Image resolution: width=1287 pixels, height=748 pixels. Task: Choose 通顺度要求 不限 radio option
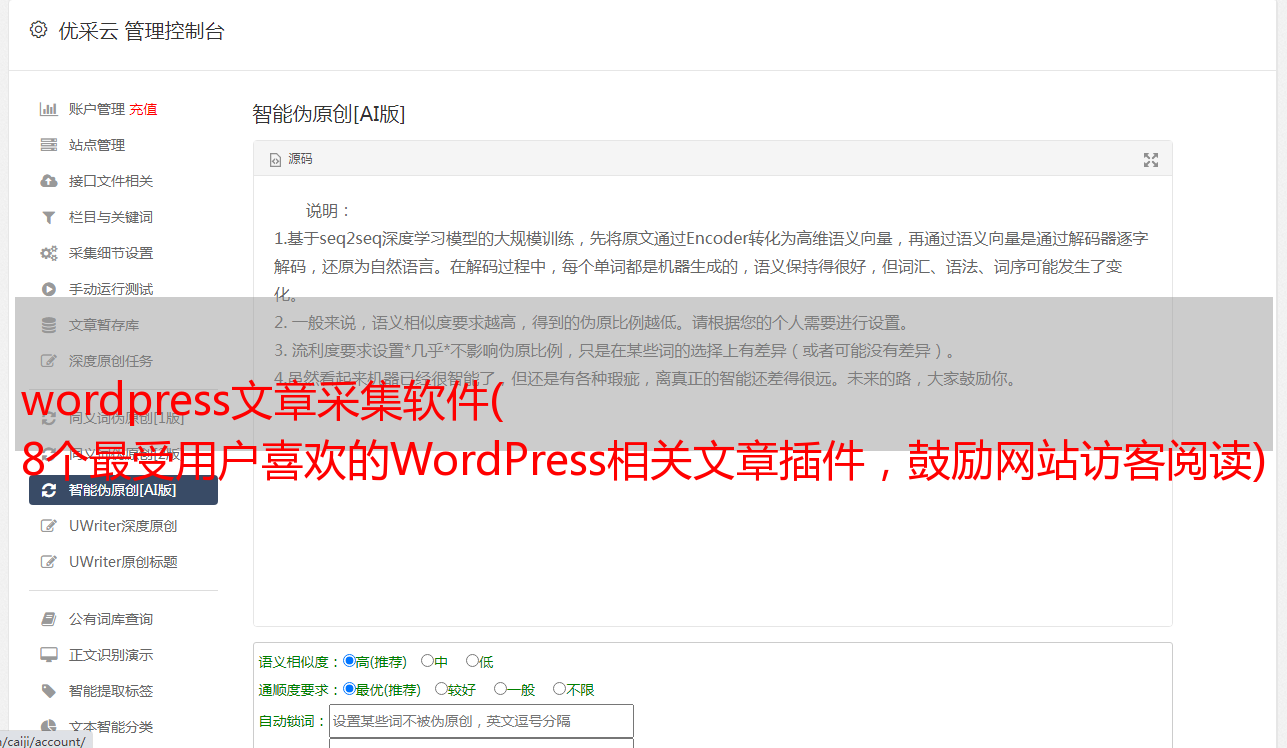pyautogui.click(x=559, y=689)
